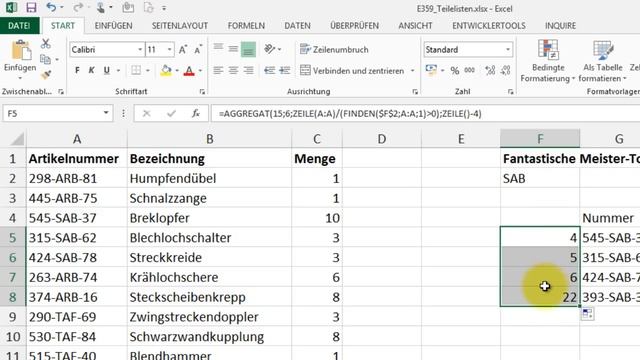Open the Auto Fill Options button
Image resolution: width=640 pixels, height=360 pixels.
pyautogui.click(x=587, y=314)
